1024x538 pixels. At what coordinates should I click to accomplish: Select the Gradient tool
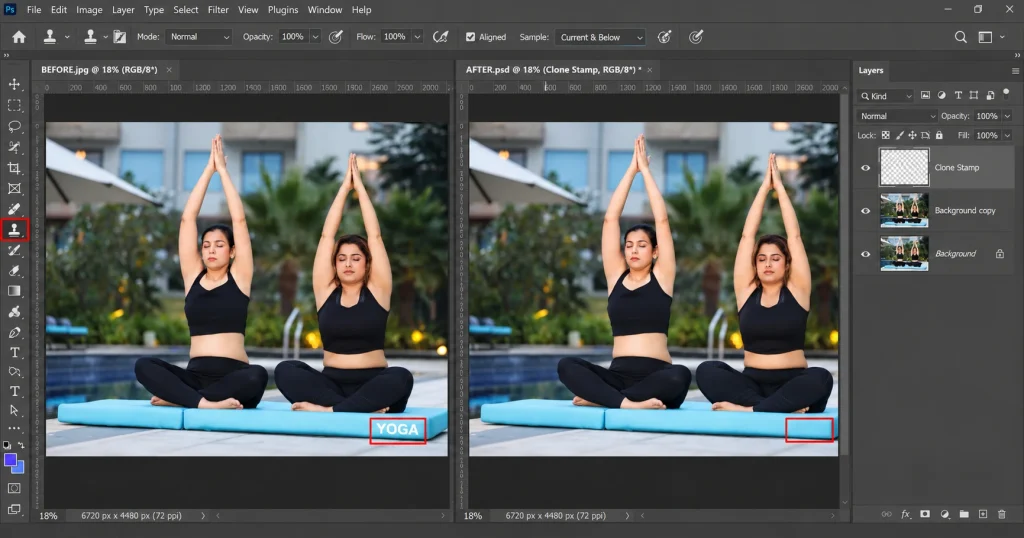point(14,291)
